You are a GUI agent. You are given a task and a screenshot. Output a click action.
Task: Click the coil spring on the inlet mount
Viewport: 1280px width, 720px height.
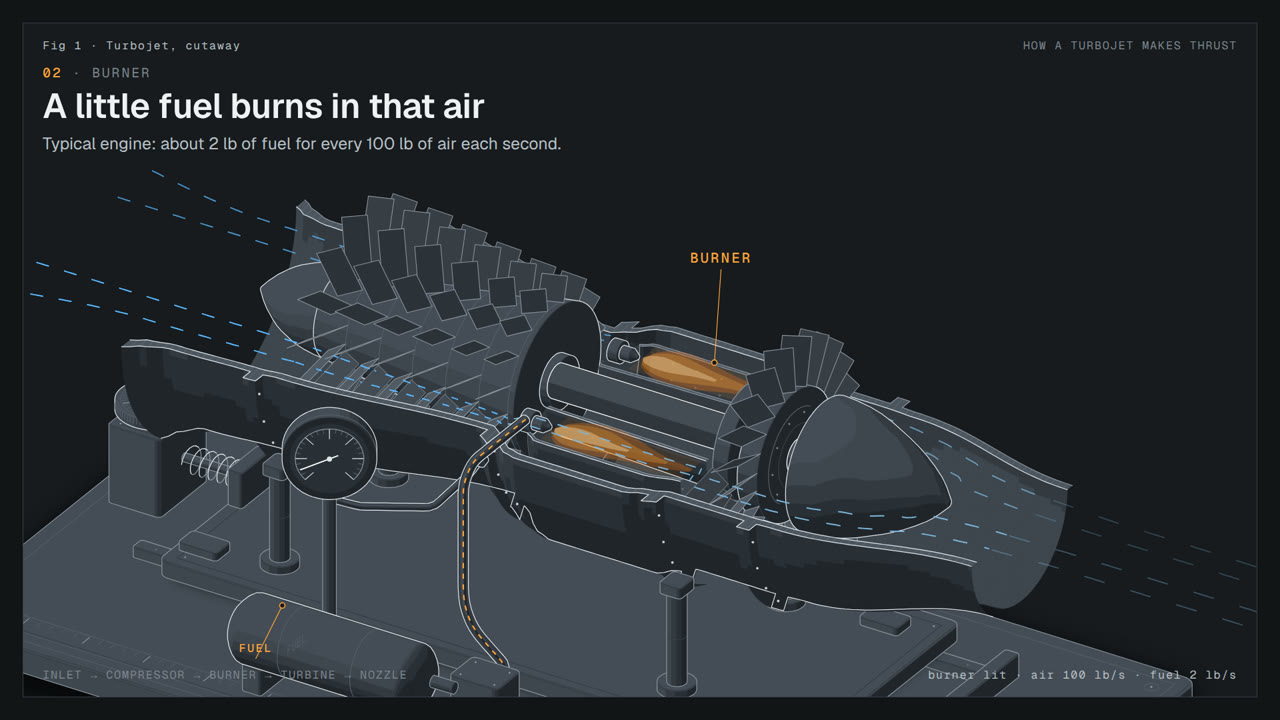208,465
